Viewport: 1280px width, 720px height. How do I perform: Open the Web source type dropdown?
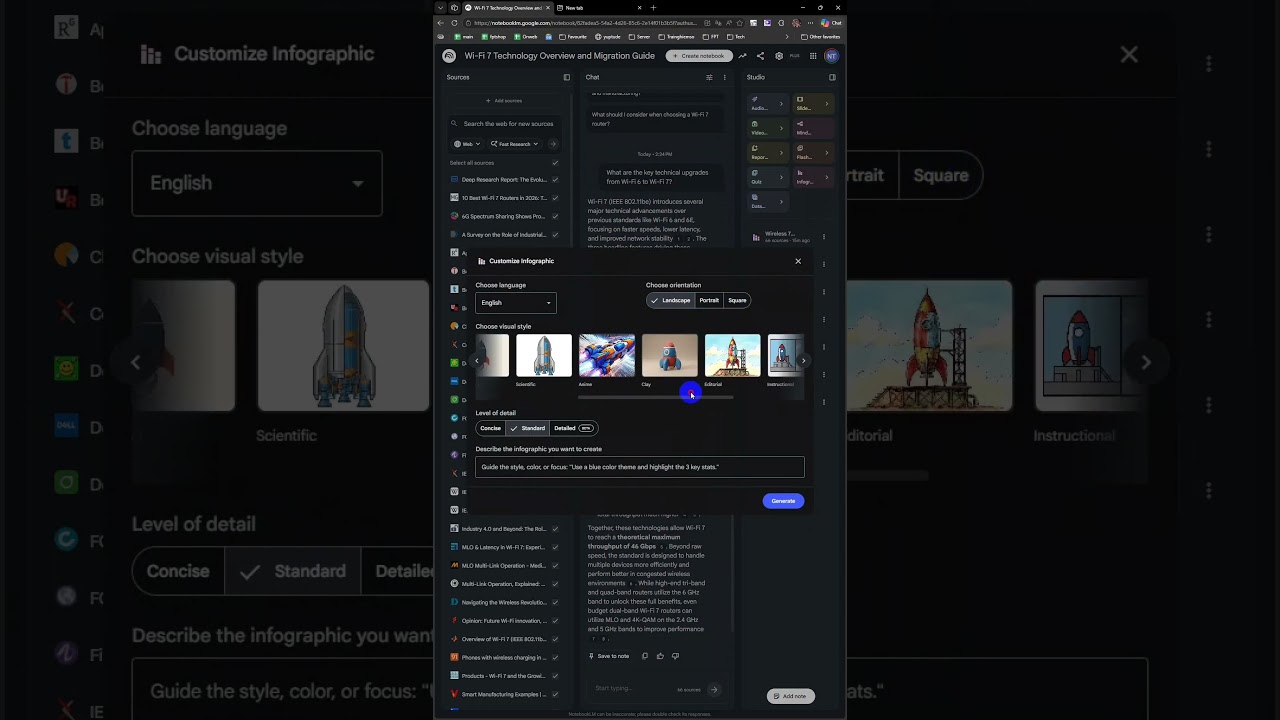click(x=466, y=144)
